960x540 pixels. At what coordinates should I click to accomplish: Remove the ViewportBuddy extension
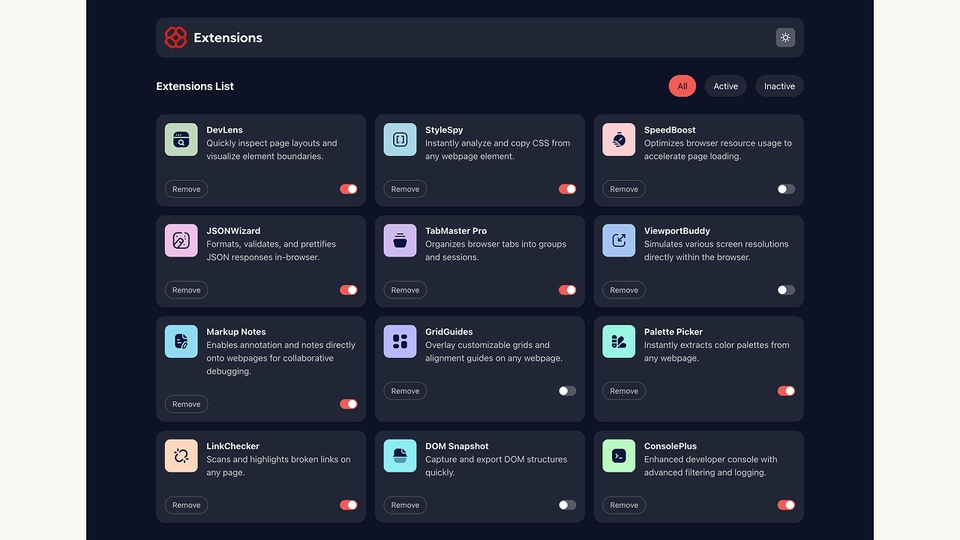click(x=624, y=290)
